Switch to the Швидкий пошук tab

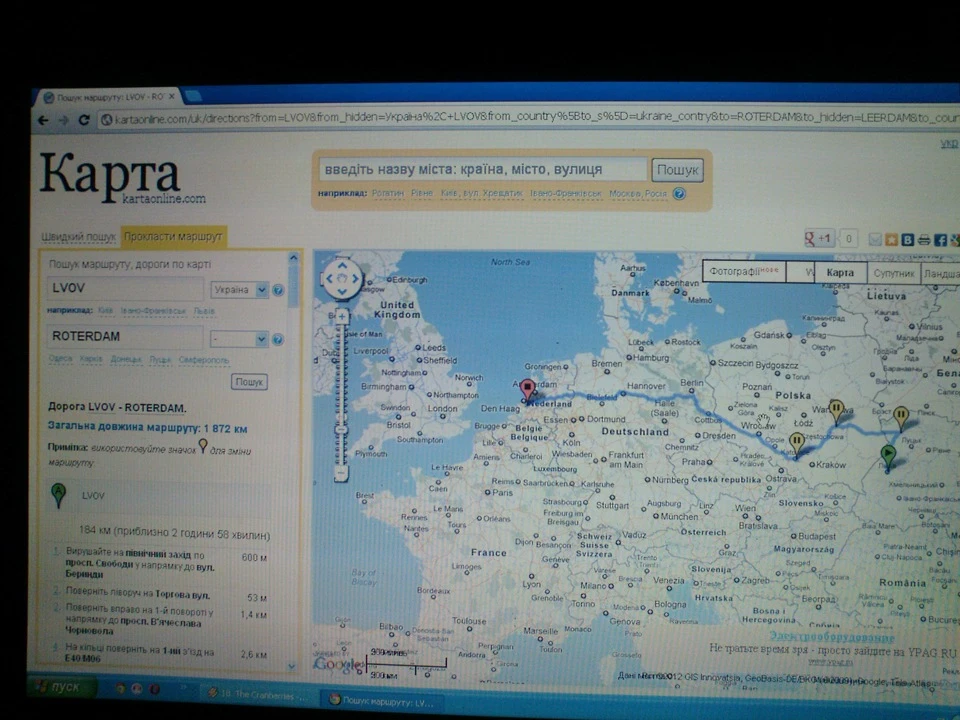(78, 237)
